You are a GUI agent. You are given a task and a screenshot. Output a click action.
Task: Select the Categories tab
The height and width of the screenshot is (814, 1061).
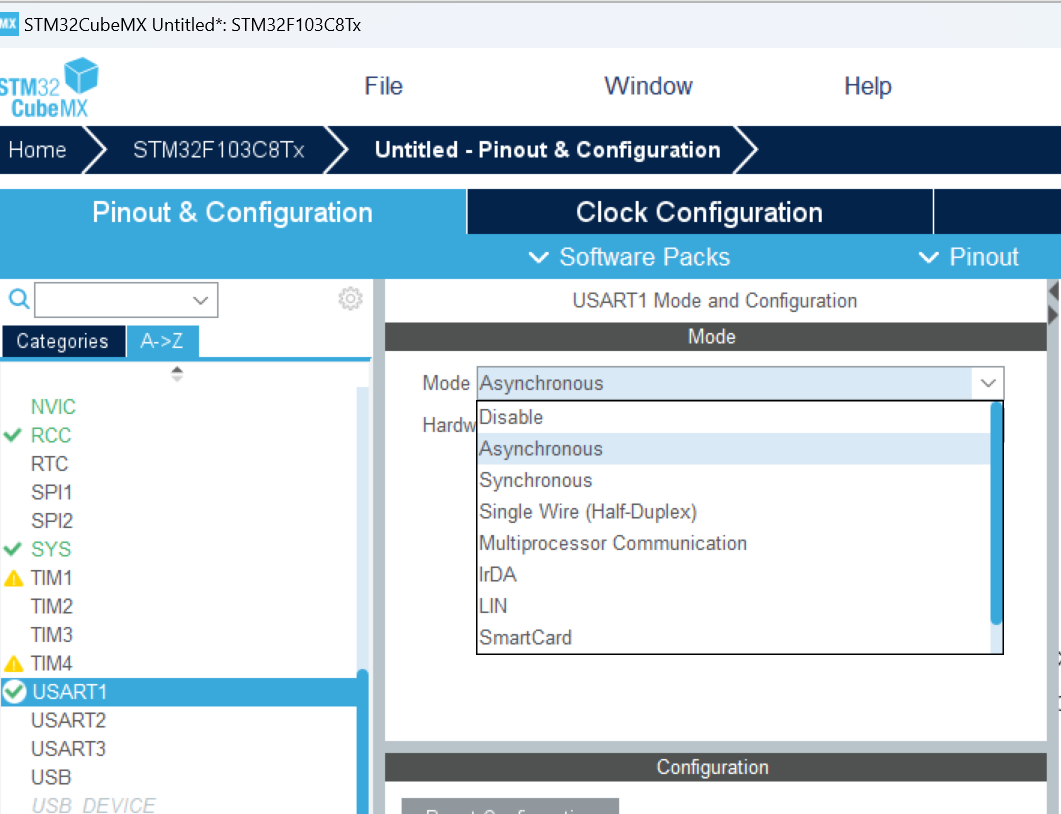pyautogui.click(x=62, y=341)
